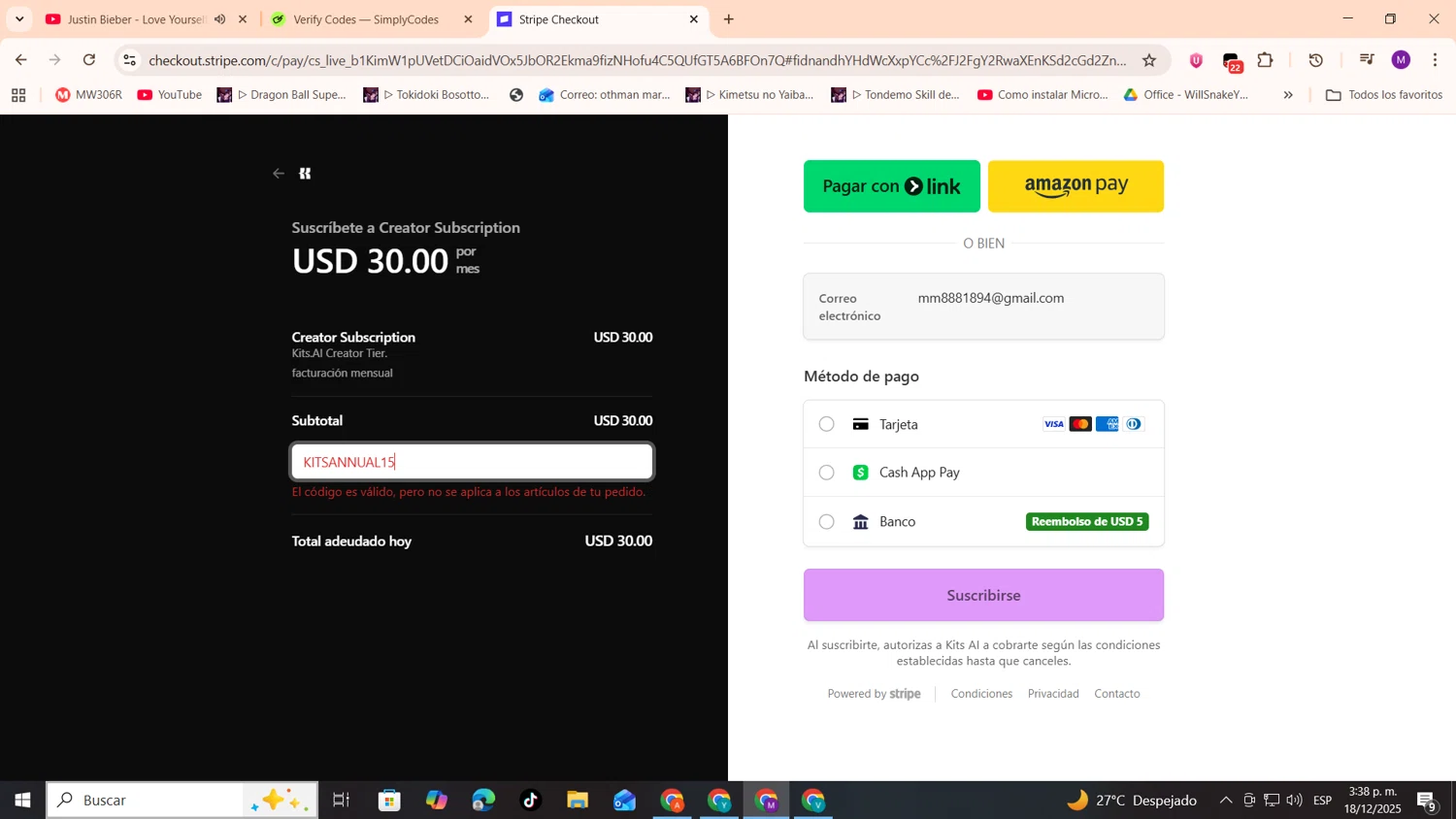
Task: Click the American Express logo
Action: pos(1107,424)
